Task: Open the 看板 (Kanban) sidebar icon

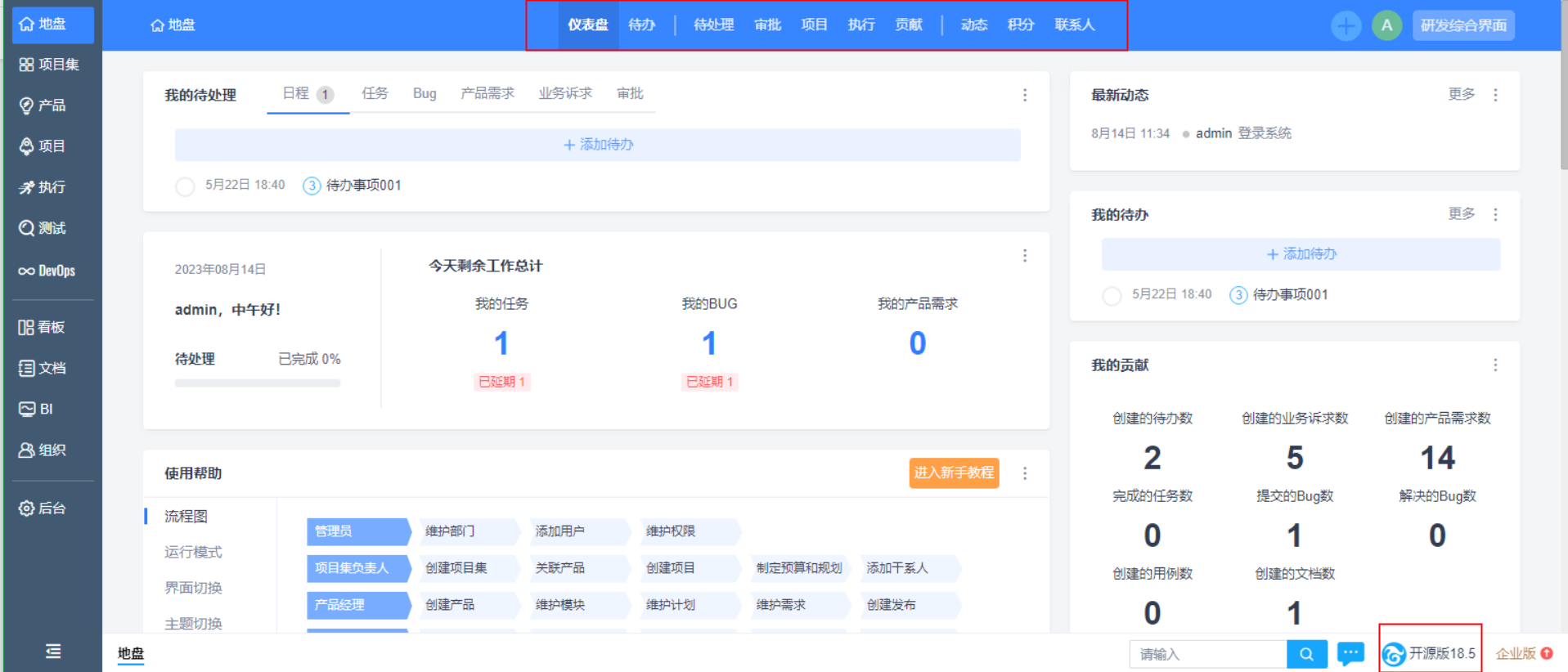Action: (27, 327)
